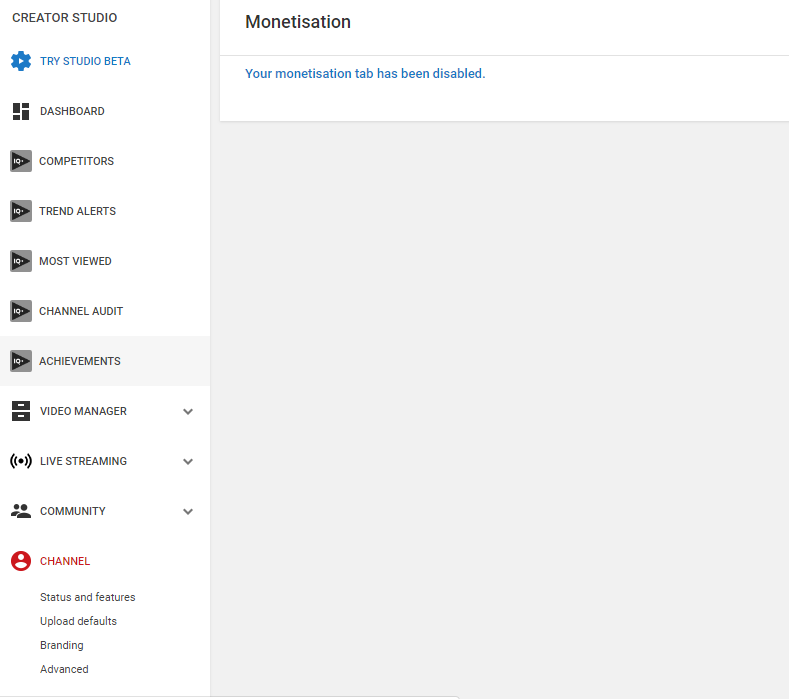Viewport: 789px width, 699px height.
Task: Select MOST VIEWED in sidebar
Action: 75,261
